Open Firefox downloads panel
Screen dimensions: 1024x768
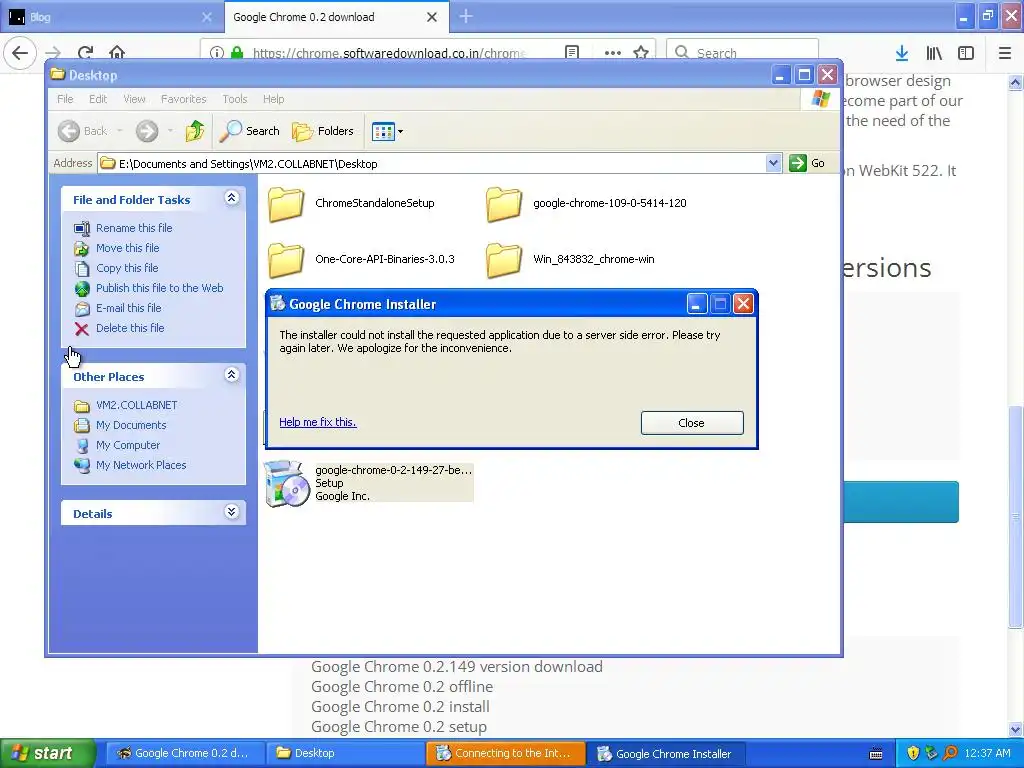[x=902, y=53]
